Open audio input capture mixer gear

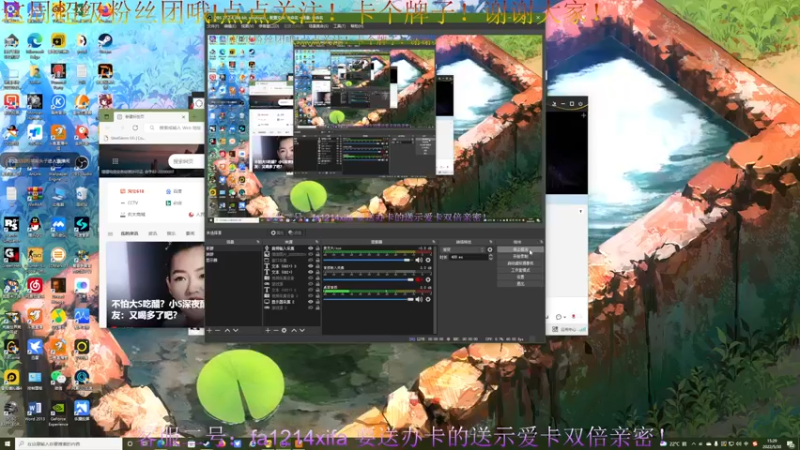[428, 280]
